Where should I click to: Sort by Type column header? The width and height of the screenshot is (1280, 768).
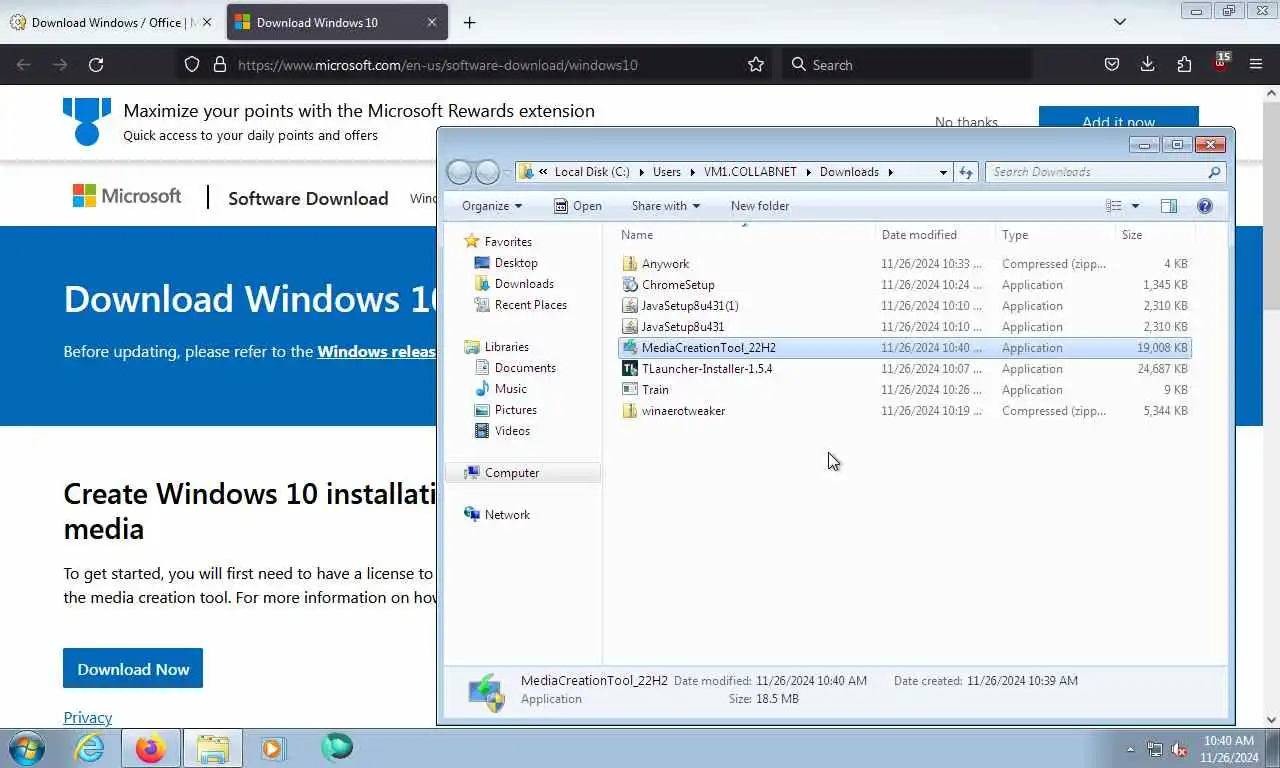pyautogui.click(x=1055, y=235)
